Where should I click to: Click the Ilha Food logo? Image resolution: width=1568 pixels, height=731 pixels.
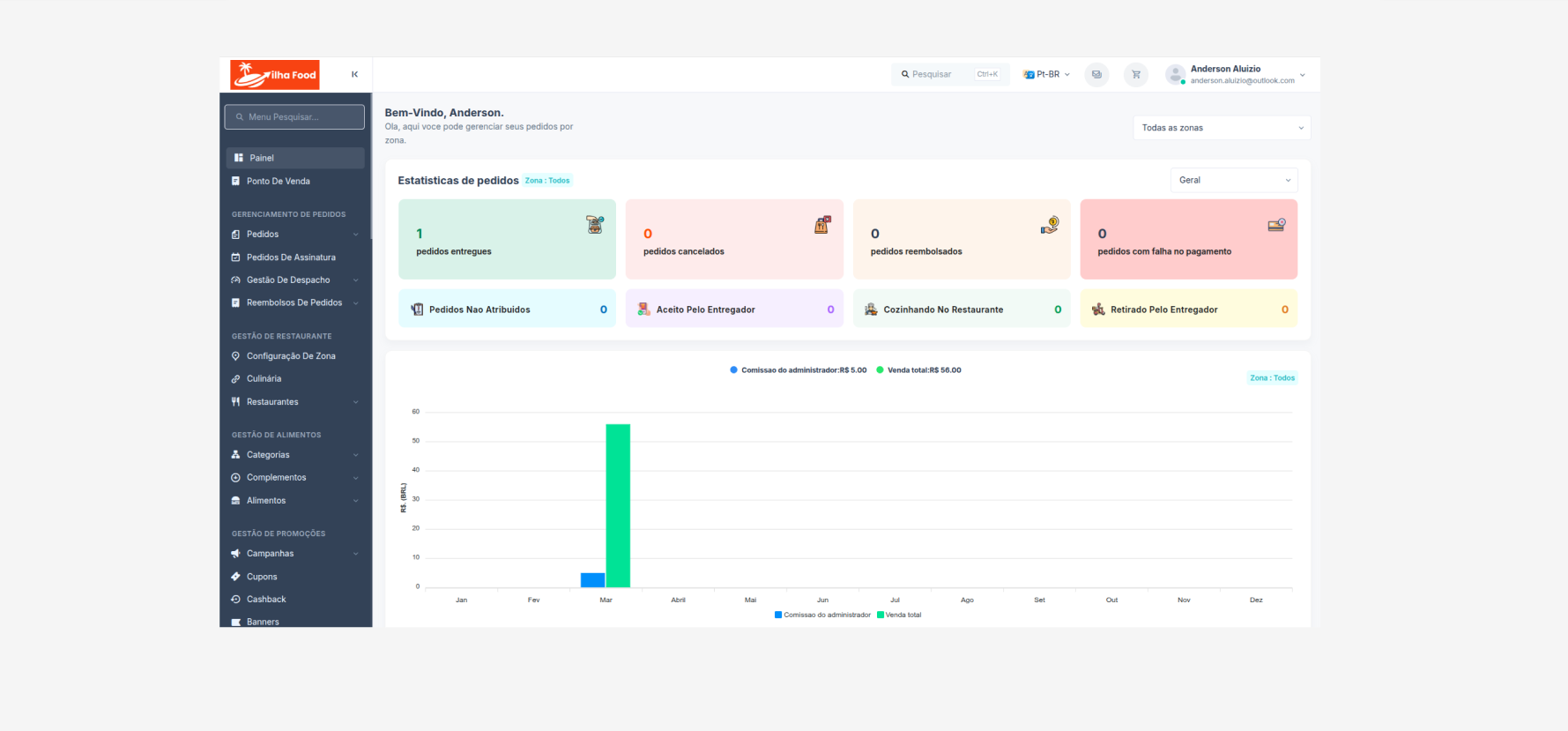[274, 75]
